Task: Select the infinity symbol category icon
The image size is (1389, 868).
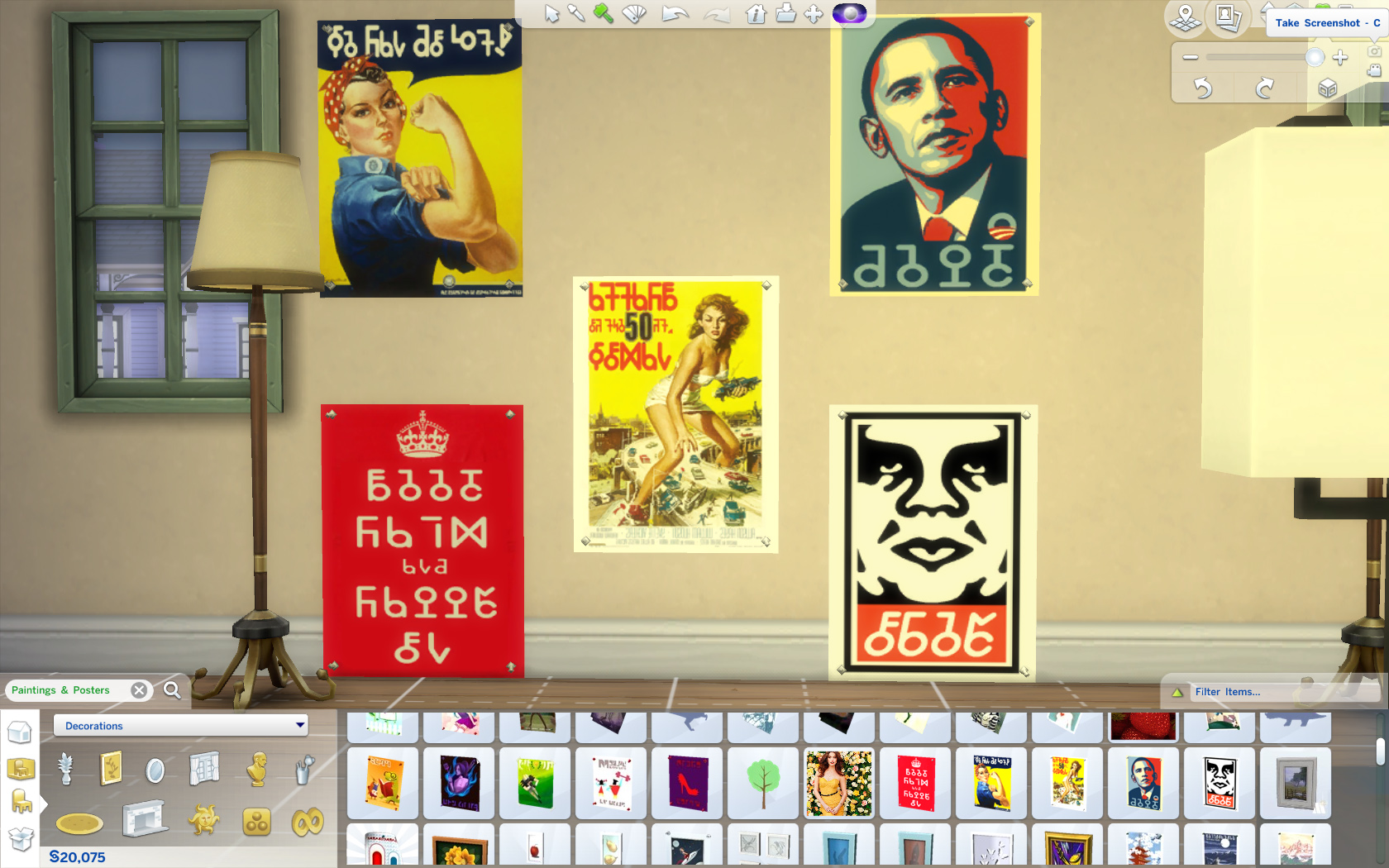Action: tap(308, 823)
